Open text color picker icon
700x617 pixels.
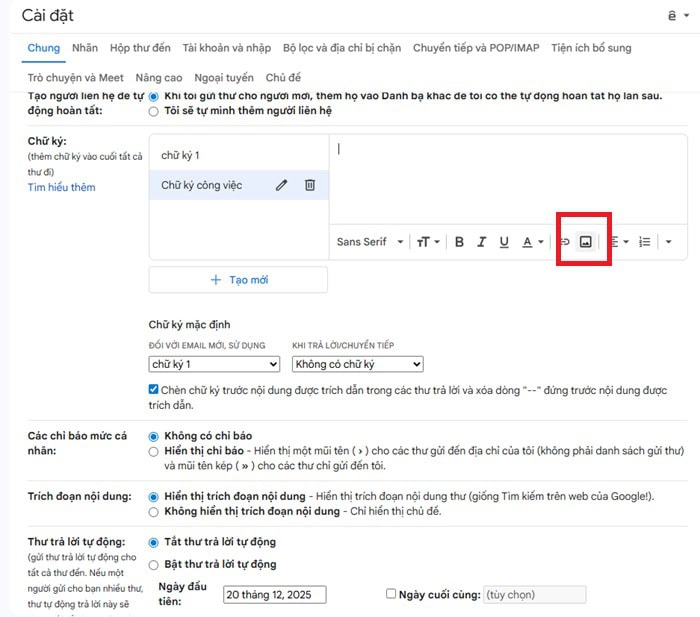click(533, 242)
